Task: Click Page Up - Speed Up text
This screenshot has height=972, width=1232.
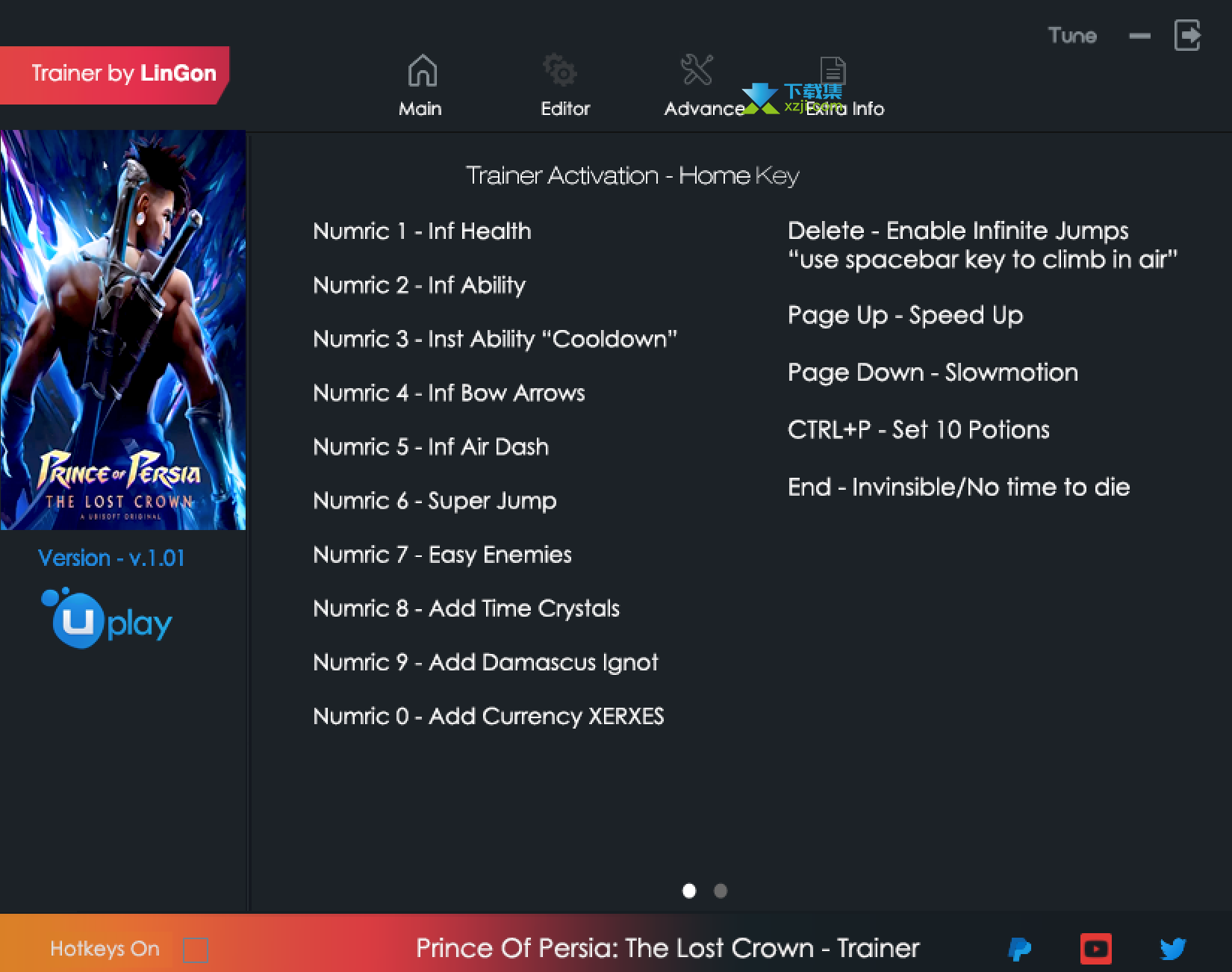Action: coord(905,316)
